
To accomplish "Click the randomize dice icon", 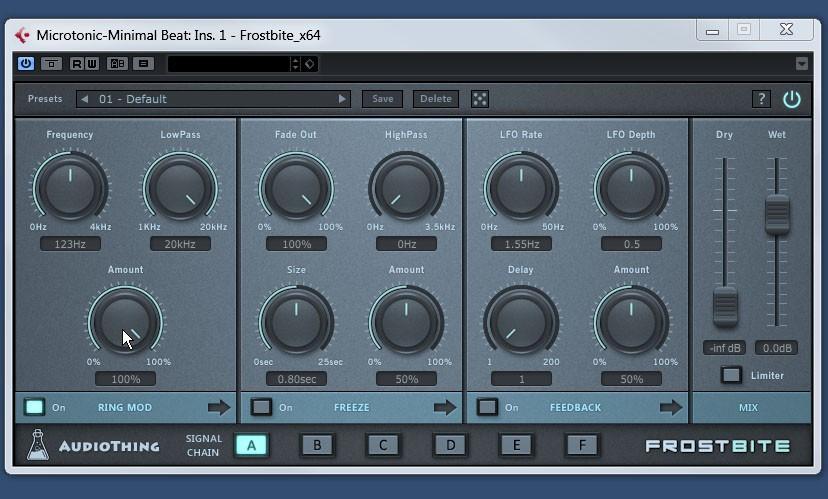I will point(480,99).
